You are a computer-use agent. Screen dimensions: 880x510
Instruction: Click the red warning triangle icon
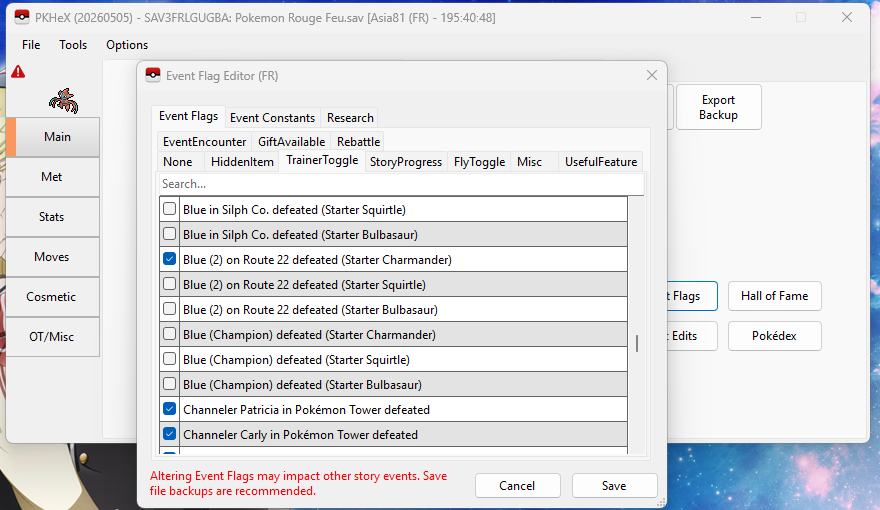click(18, 72)
